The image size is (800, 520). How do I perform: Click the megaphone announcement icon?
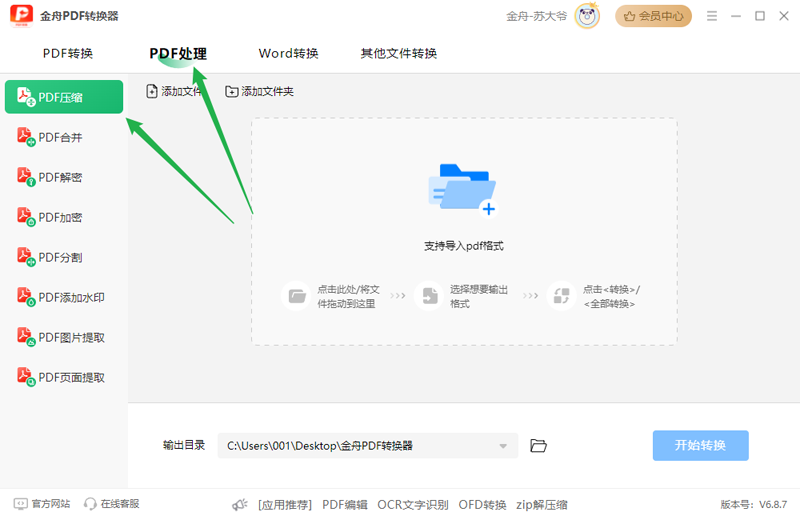click(239, 505)
